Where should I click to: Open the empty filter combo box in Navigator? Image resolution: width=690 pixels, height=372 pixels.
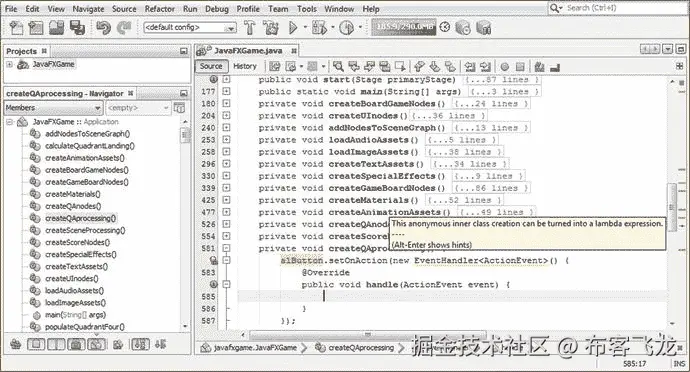tap(138, 107)
